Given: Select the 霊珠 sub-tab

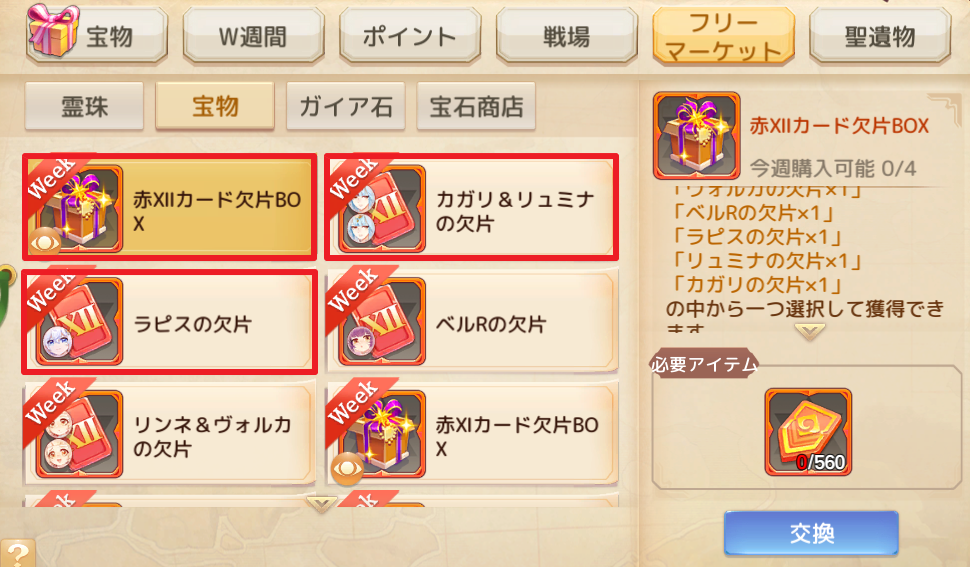Looking at the screenshot, I should tap(84, 106).
